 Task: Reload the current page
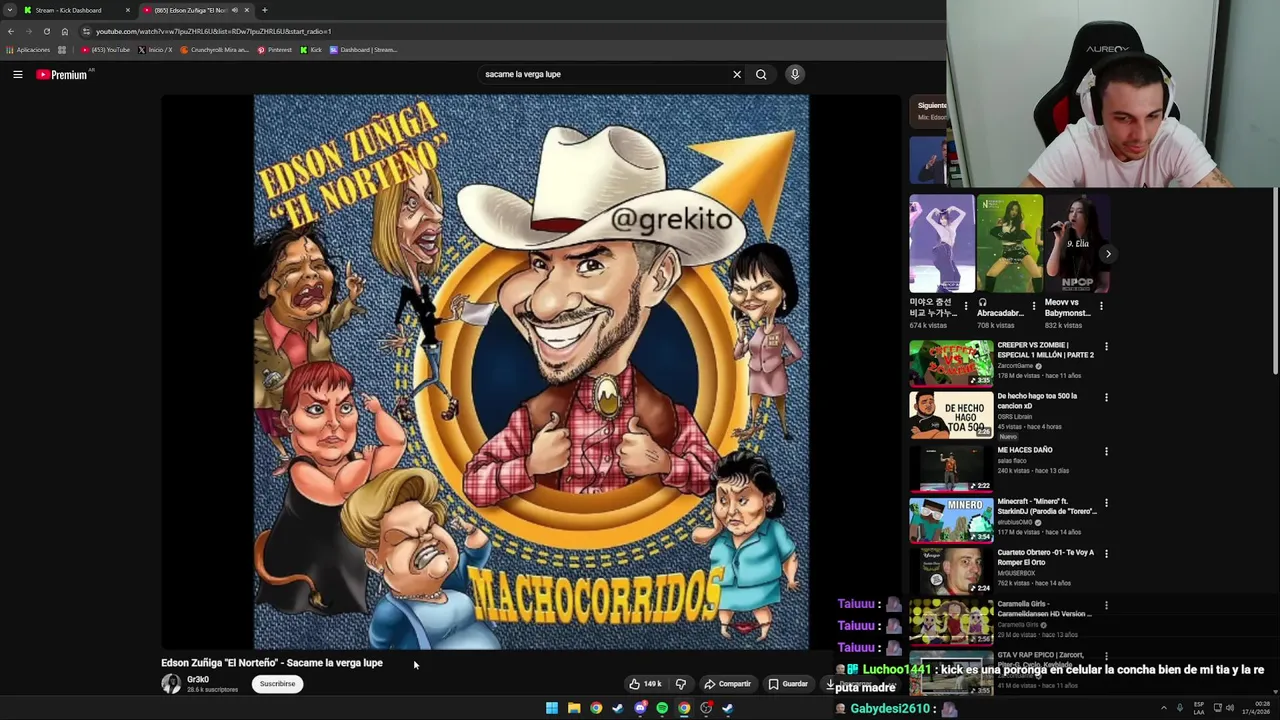pos(46,31)
